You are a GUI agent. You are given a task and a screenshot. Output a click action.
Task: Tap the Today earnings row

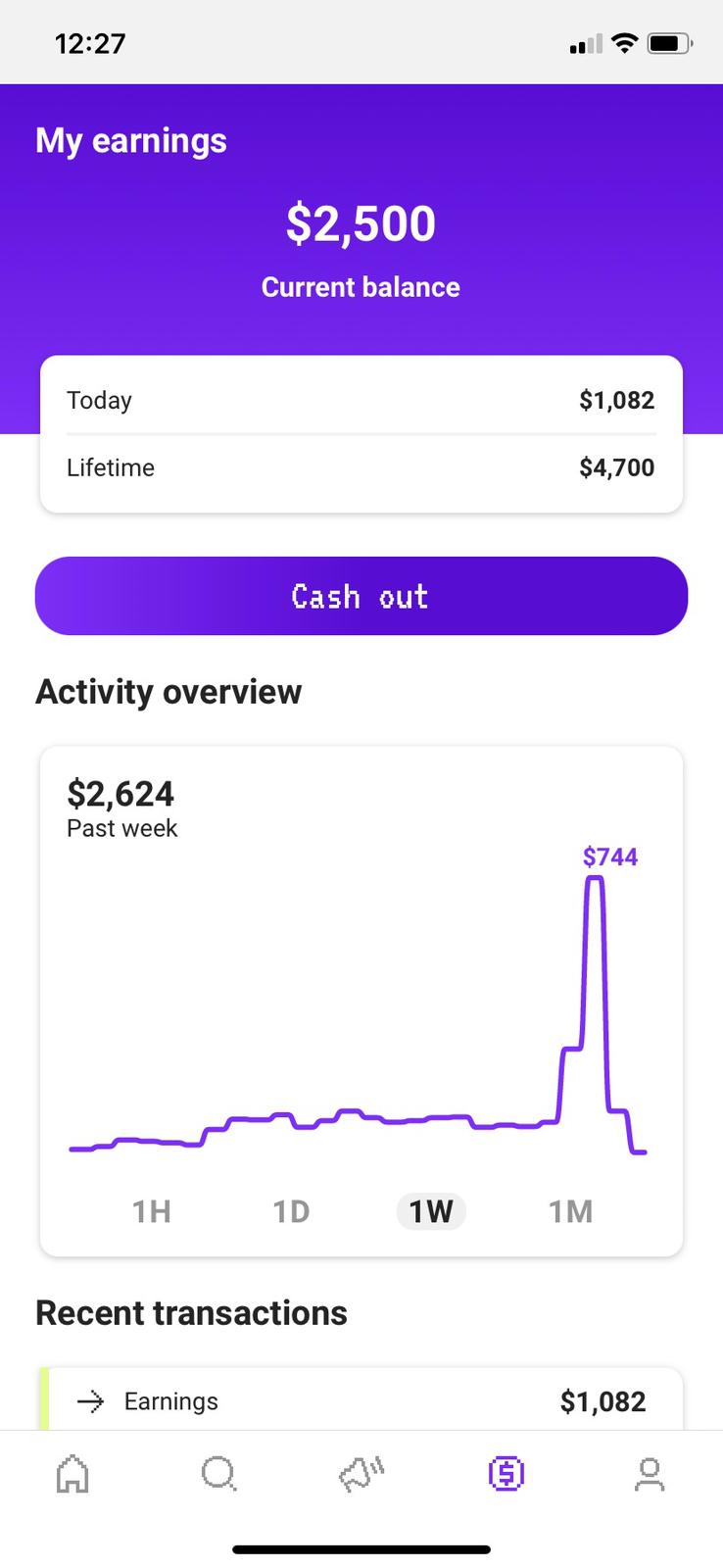tap(361, 400)
